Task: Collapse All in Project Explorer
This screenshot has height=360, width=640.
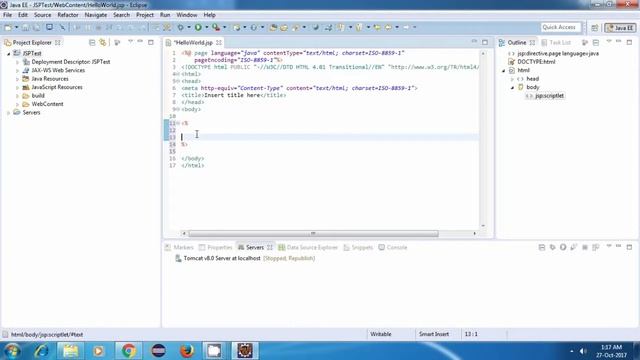Action: click(92, 42)
